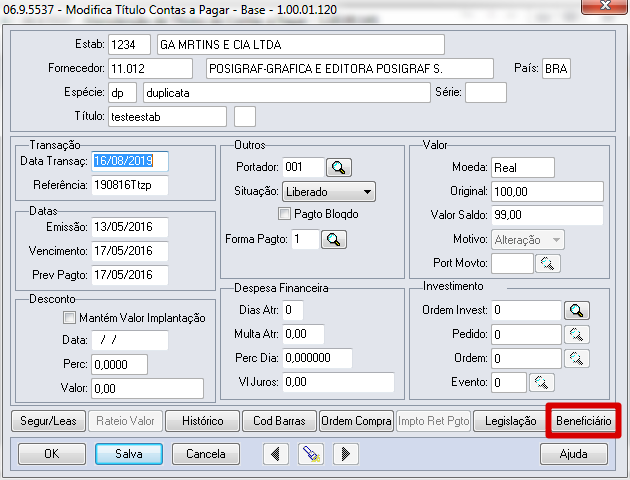Click the Vencimento date field
Viewport: 630px width, 480px height.
(130, 251)
